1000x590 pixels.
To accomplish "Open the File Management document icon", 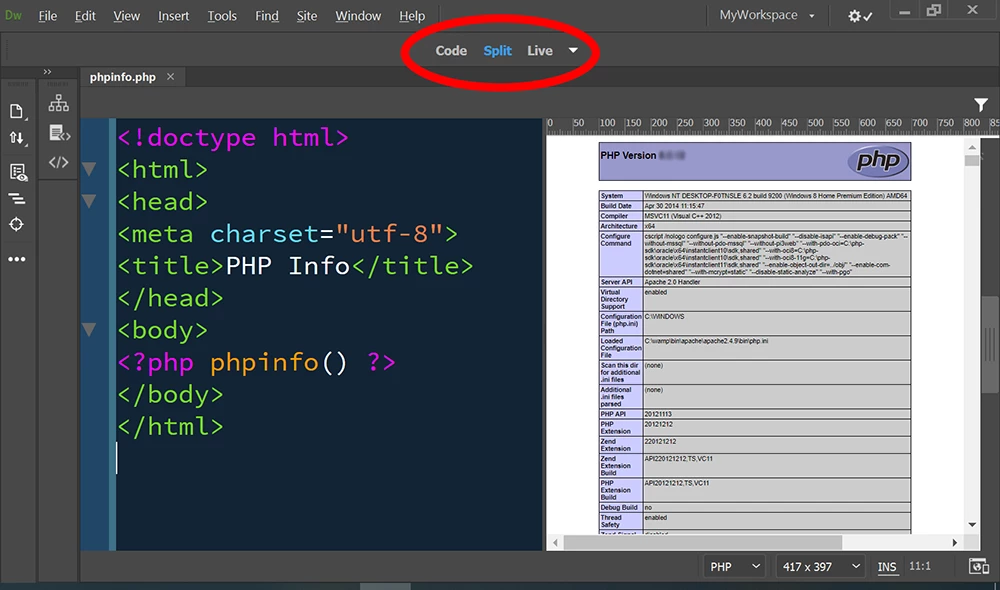I will click(17, 111).
